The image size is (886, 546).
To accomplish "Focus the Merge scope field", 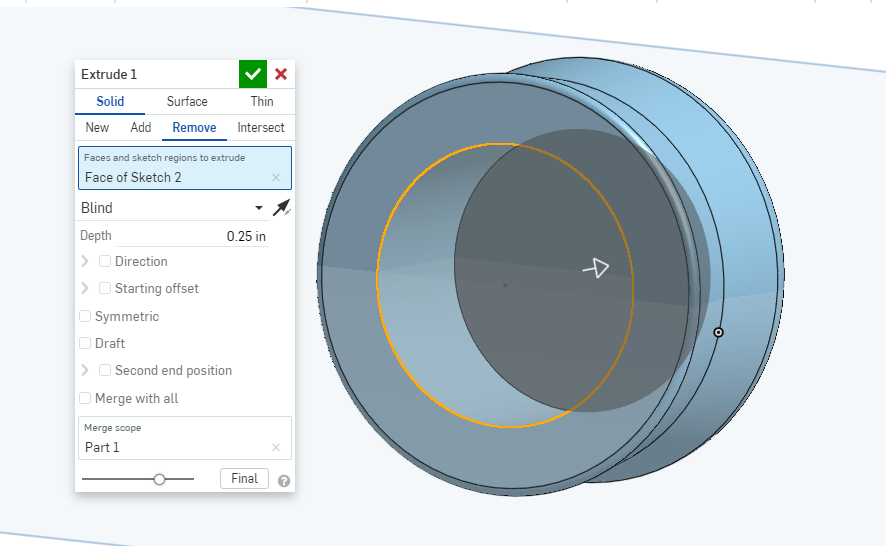I will [x=185, y=438].
